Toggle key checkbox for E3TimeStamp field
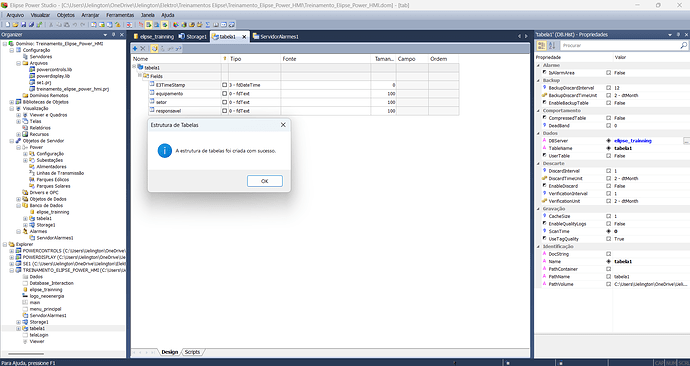Viewport: 690px width, 366px height. click(224, 85)
